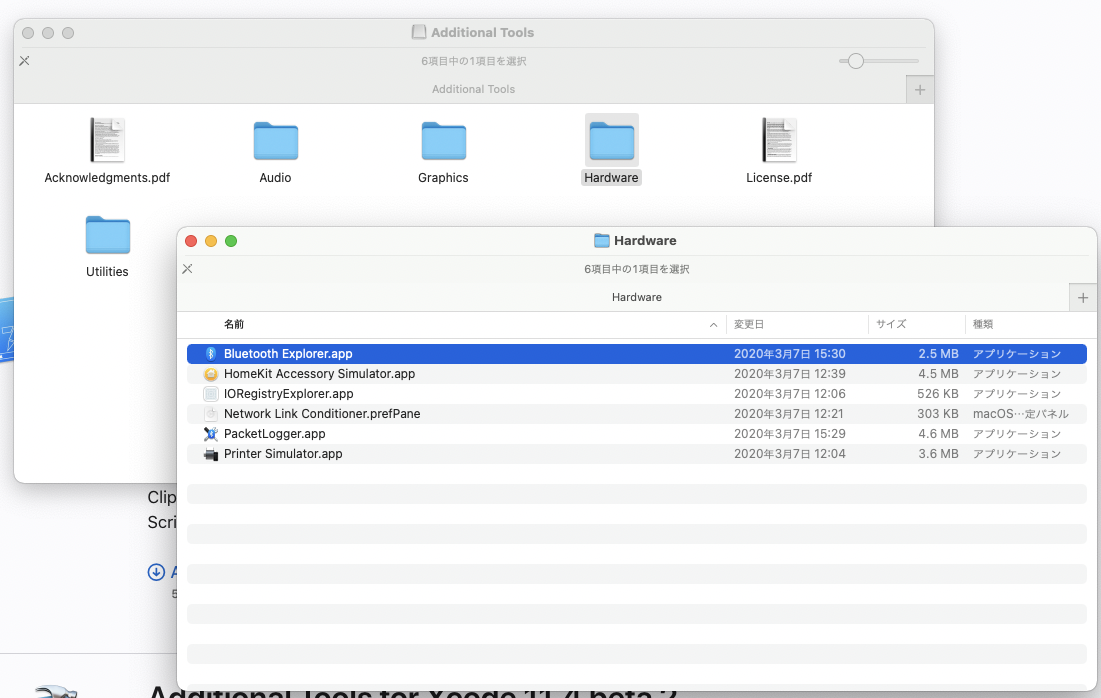This screenshot has width=1101, height=698.
Task: Select Network Link Conditioner.prefPane row
Action: (x=637, y=414)
